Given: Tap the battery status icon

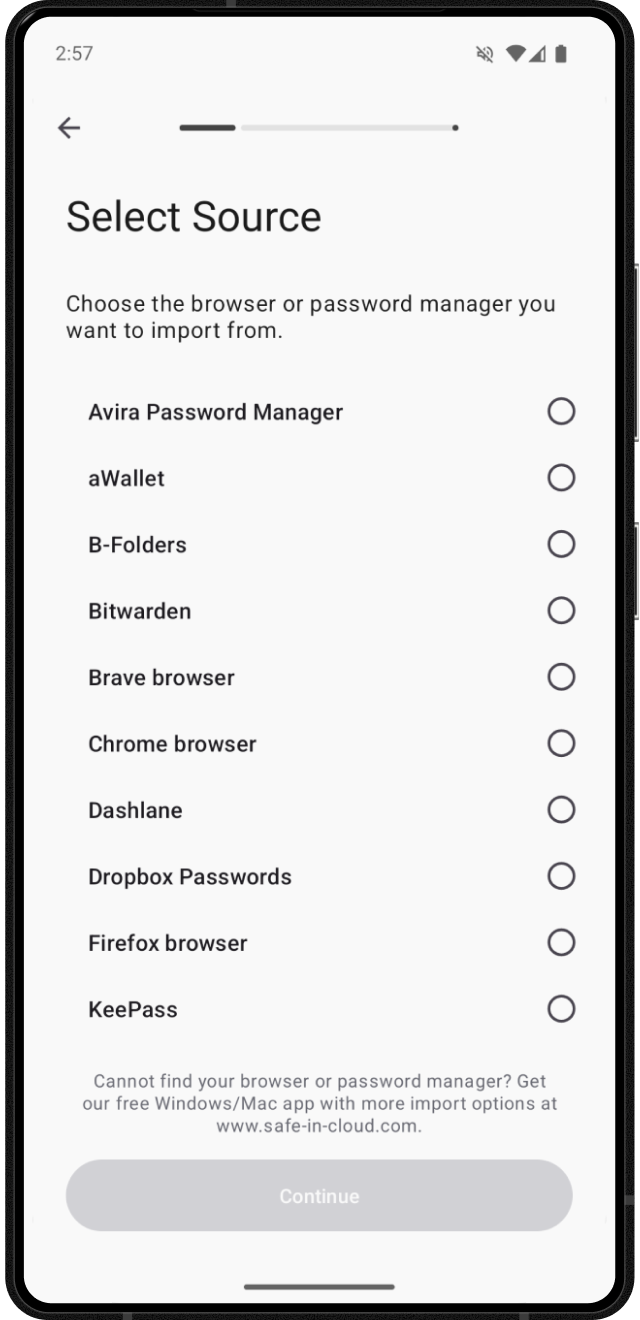Looking at the screenshot, I should click(x=561, y=54).
